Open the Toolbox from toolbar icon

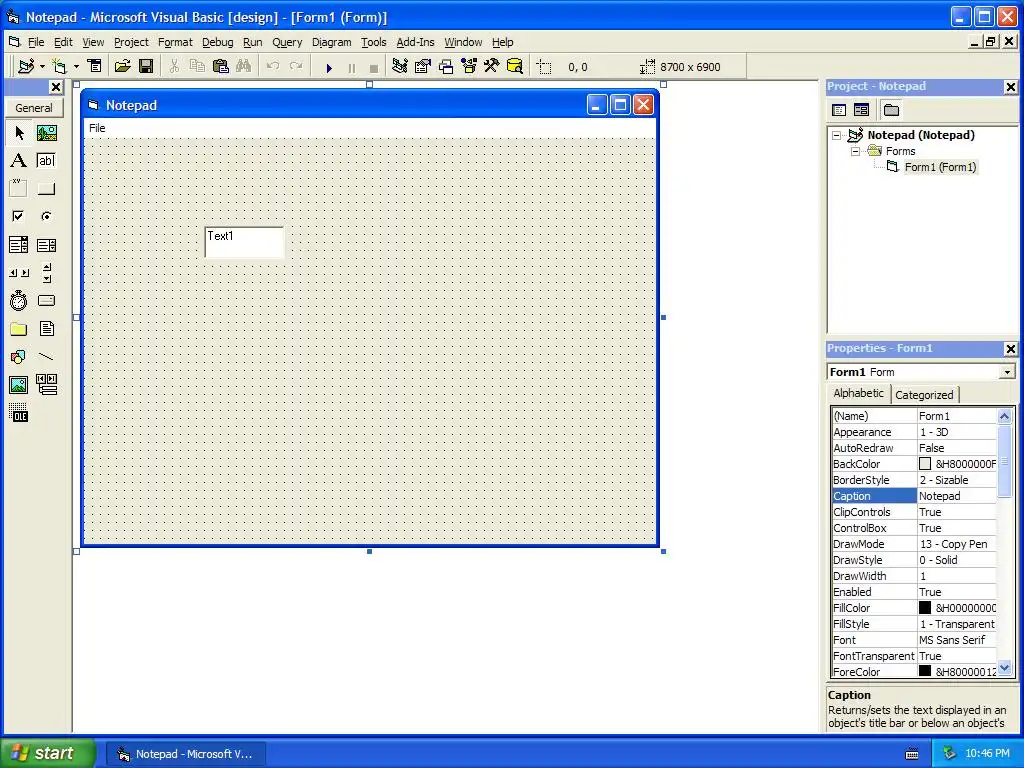coord(492,67)
